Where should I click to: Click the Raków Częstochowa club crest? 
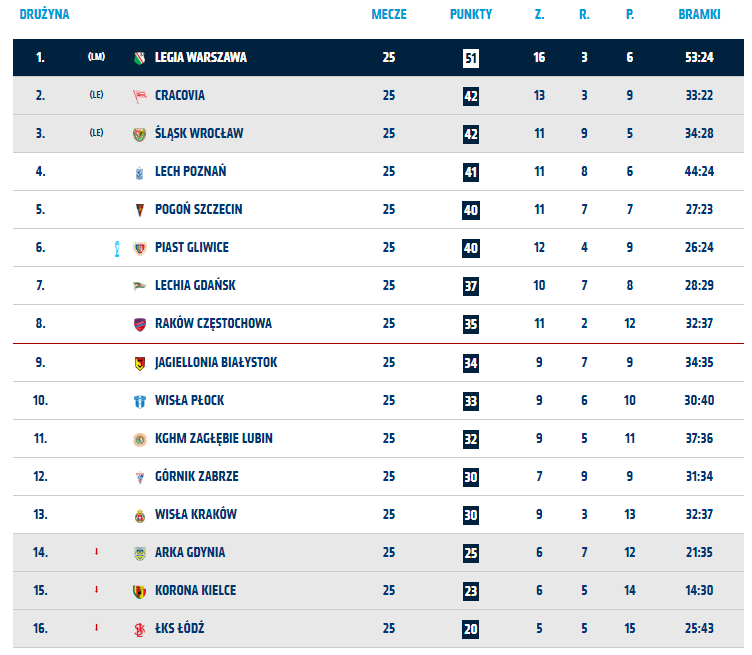pos(140,324)
